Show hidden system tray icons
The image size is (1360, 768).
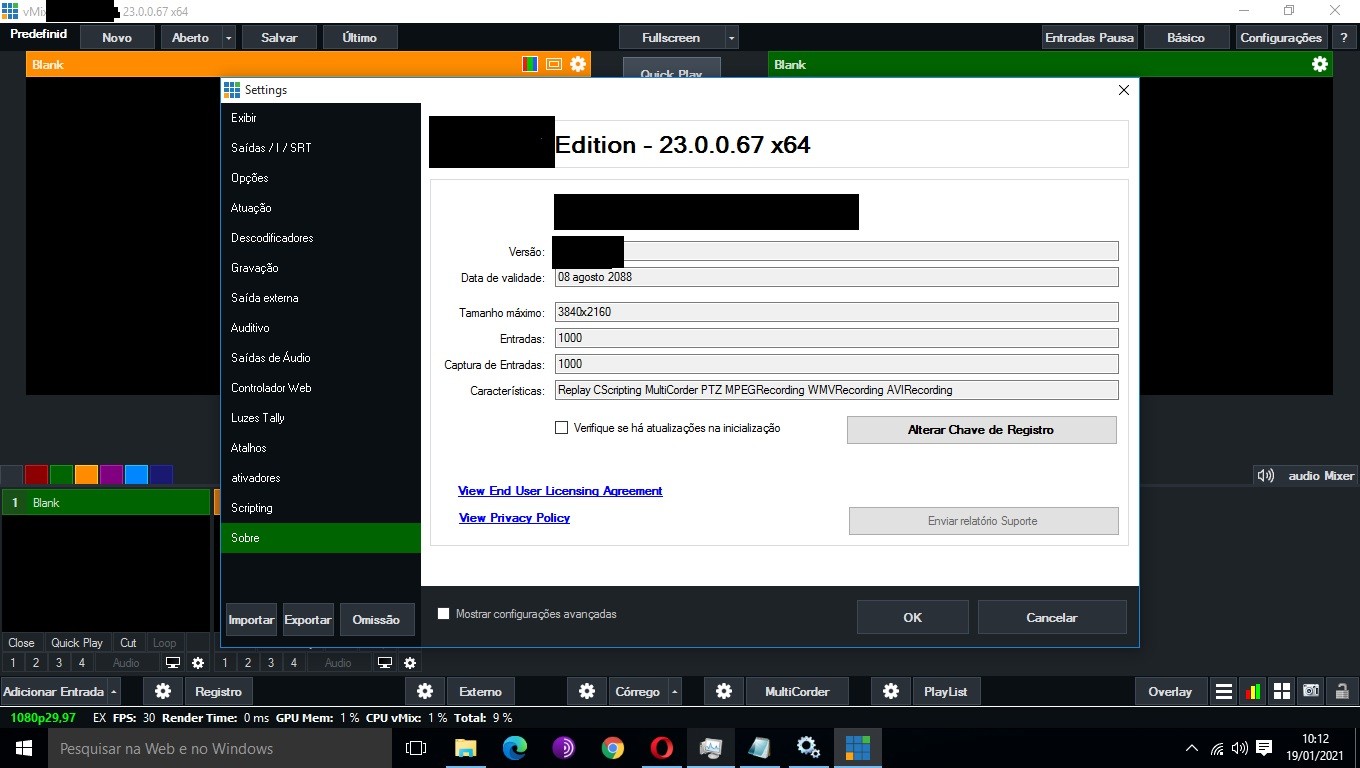coord(1191,748)
